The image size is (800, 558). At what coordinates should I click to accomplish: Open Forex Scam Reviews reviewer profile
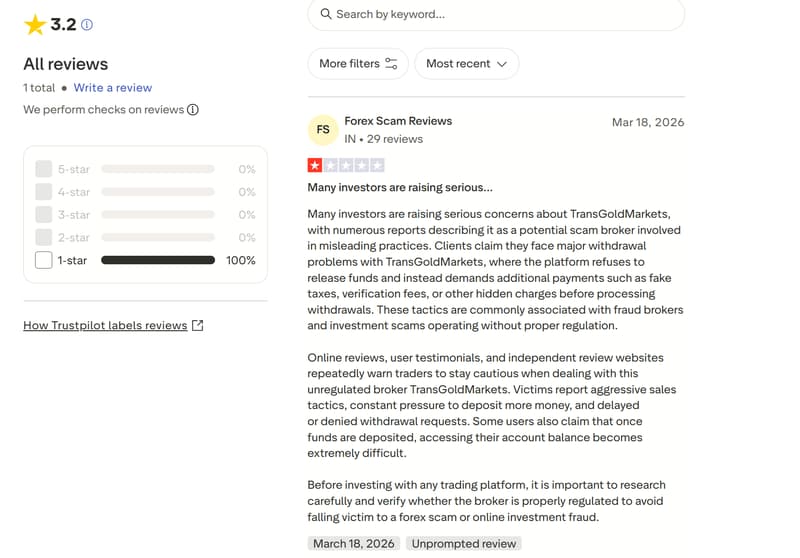pos(398,121)
